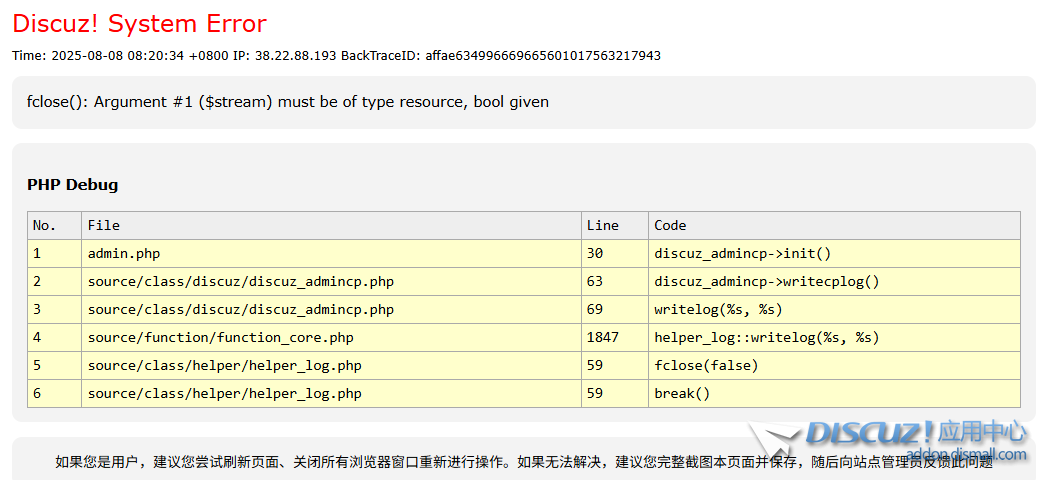Click row number 4 cell

pyautogui.click(x=55, y=337)
